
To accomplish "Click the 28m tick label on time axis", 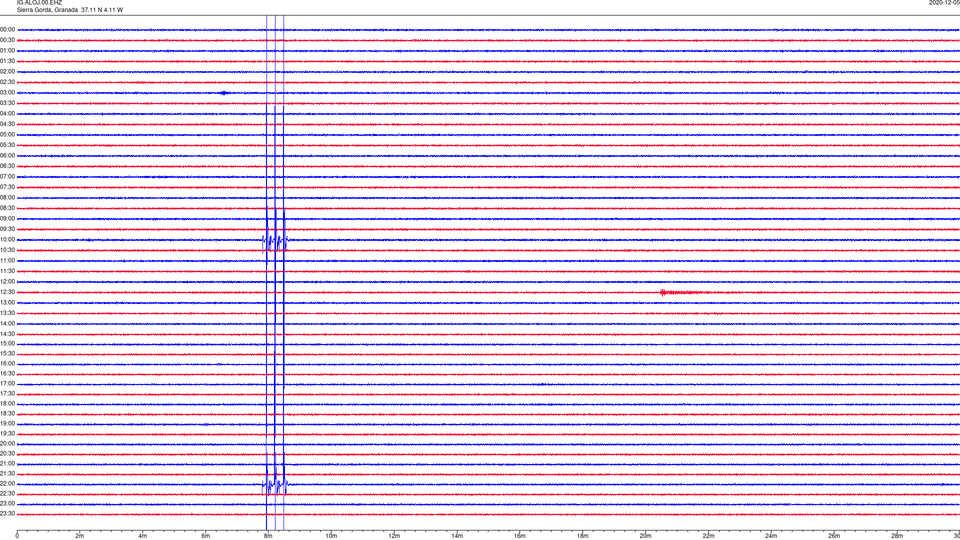I will [x=897, y=536].
